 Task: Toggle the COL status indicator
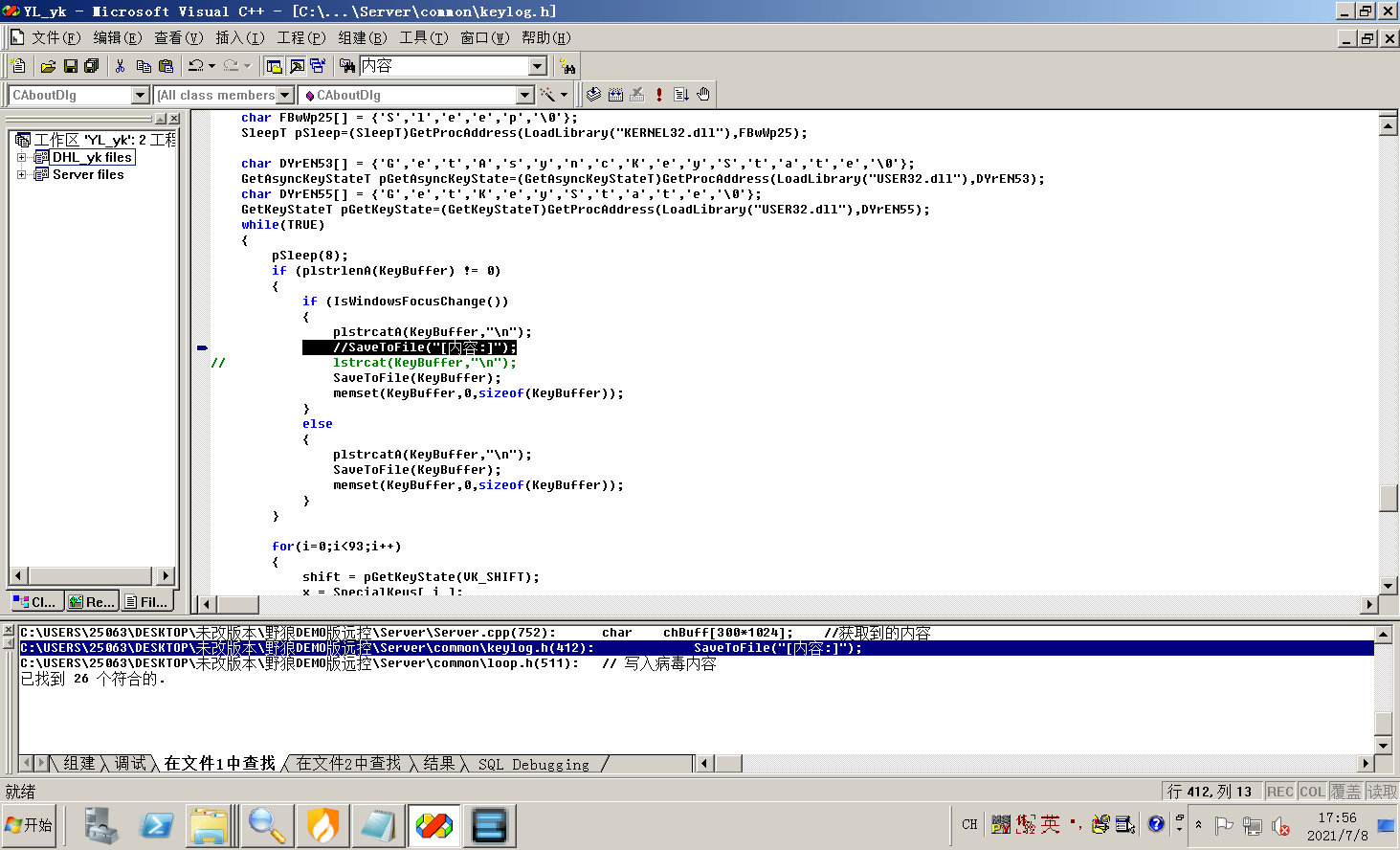click(1312, 792)
